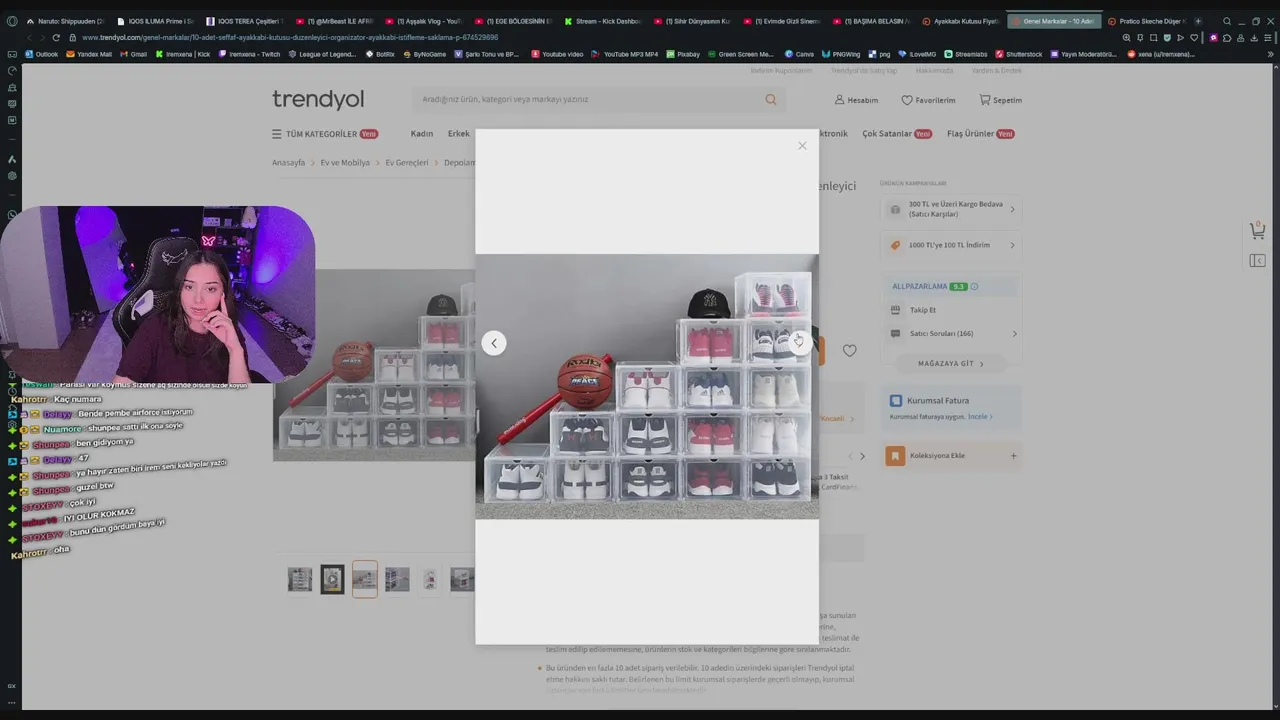Open Yardım & Destek link
Screen dimensions: 1280x720
(x=997, y=71)
